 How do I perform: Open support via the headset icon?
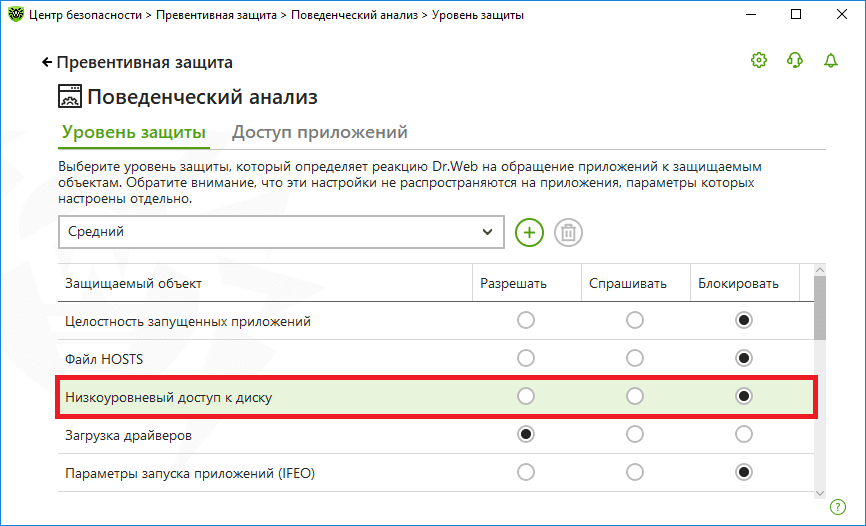(795, 60)
